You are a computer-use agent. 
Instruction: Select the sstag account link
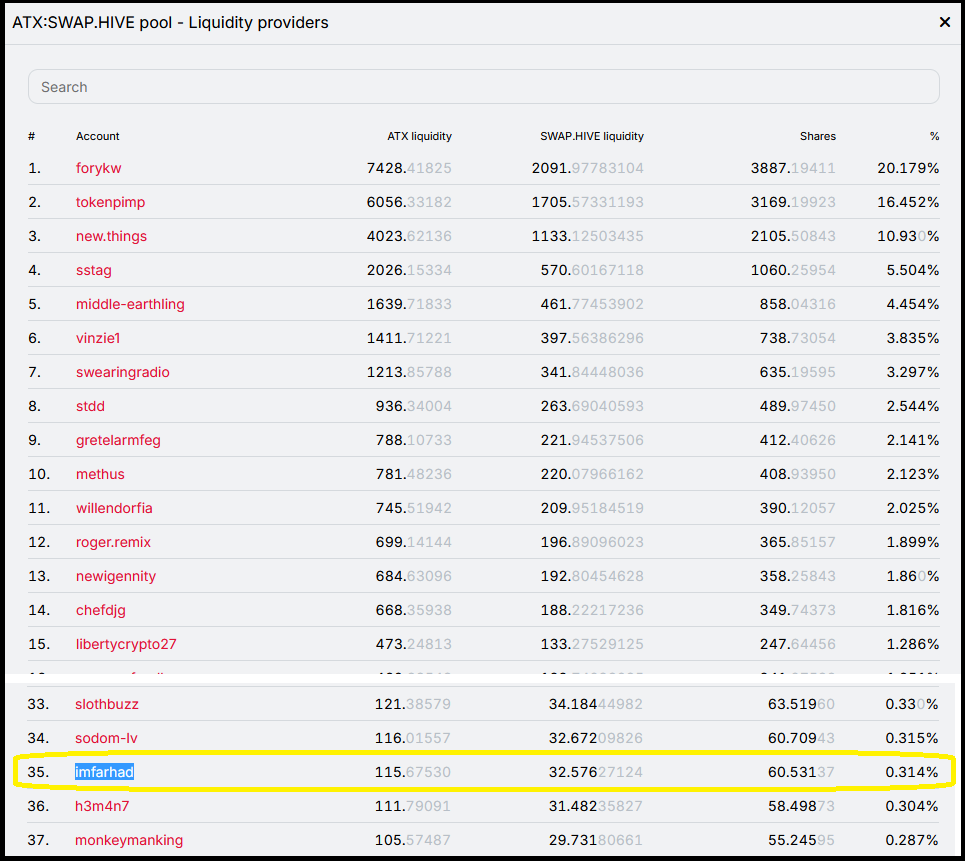94,270
